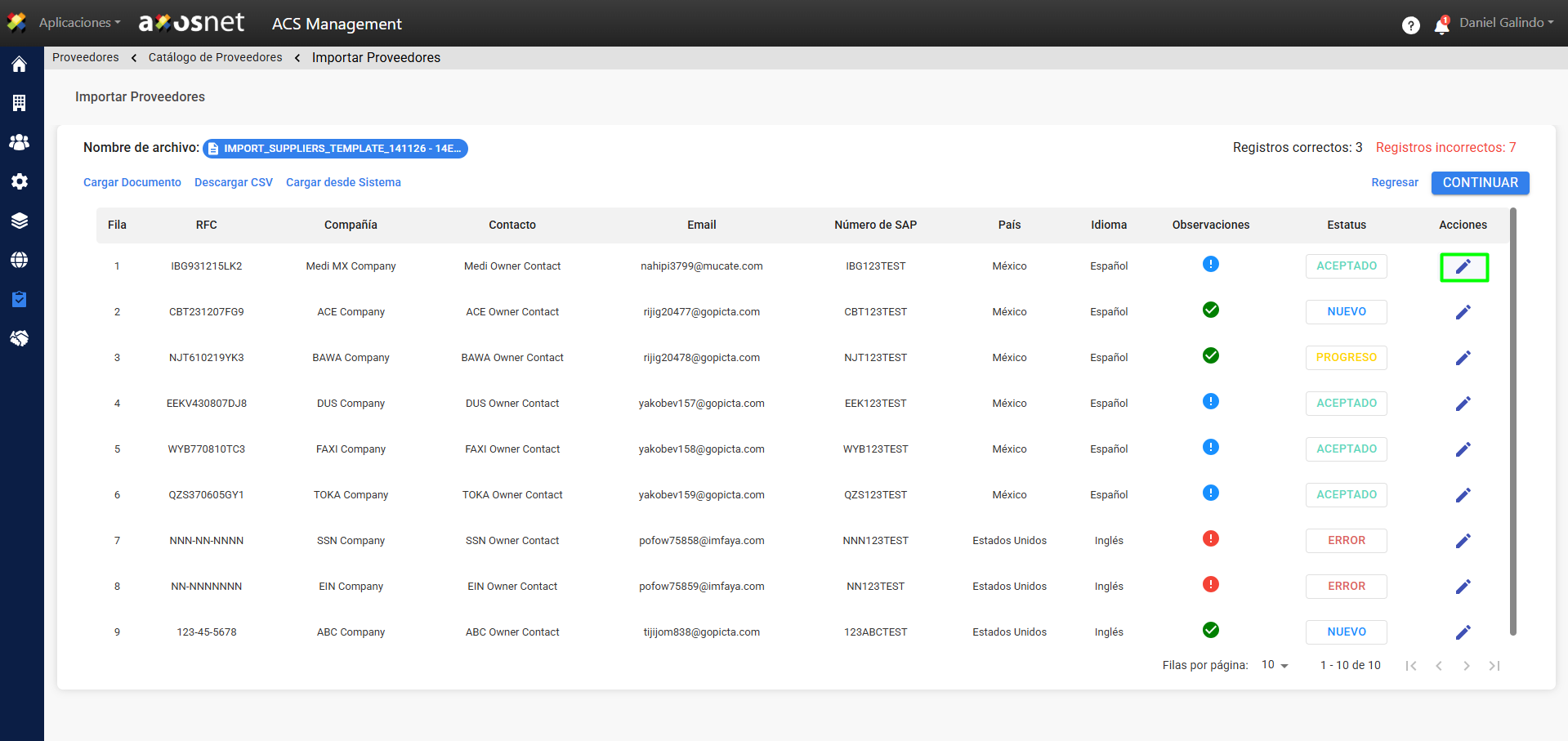Open the home icon in sidebar
Screen dimensions: 1568x741
pyautogui.click(x=20, y=65)
